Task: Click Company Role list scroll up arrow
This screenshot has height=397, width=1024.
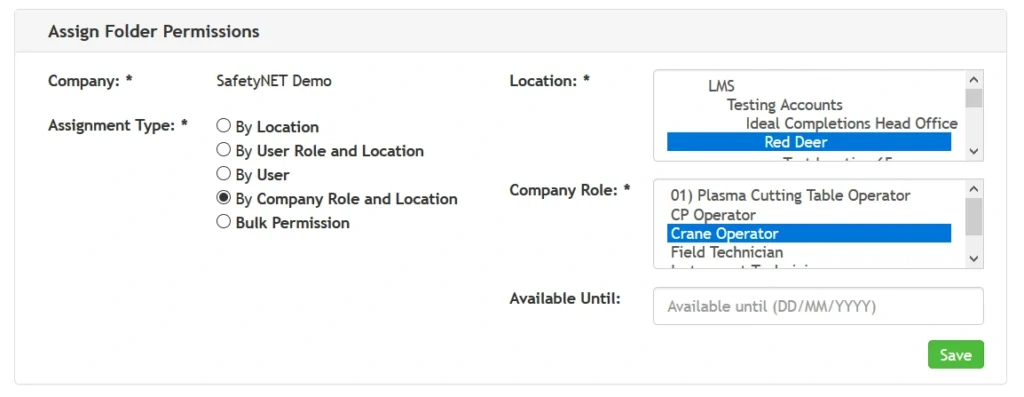Action: coord(974,189)
